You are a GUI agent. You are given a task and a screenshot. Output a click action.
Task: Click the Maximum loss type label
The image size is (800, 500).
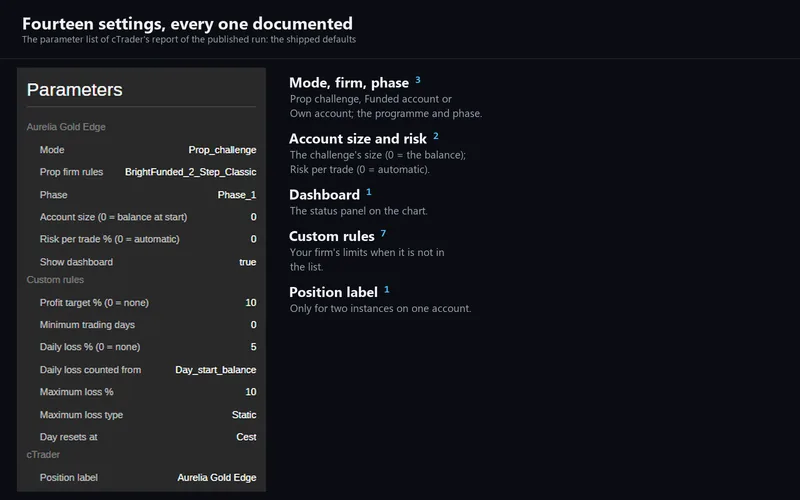click(81, 415)
